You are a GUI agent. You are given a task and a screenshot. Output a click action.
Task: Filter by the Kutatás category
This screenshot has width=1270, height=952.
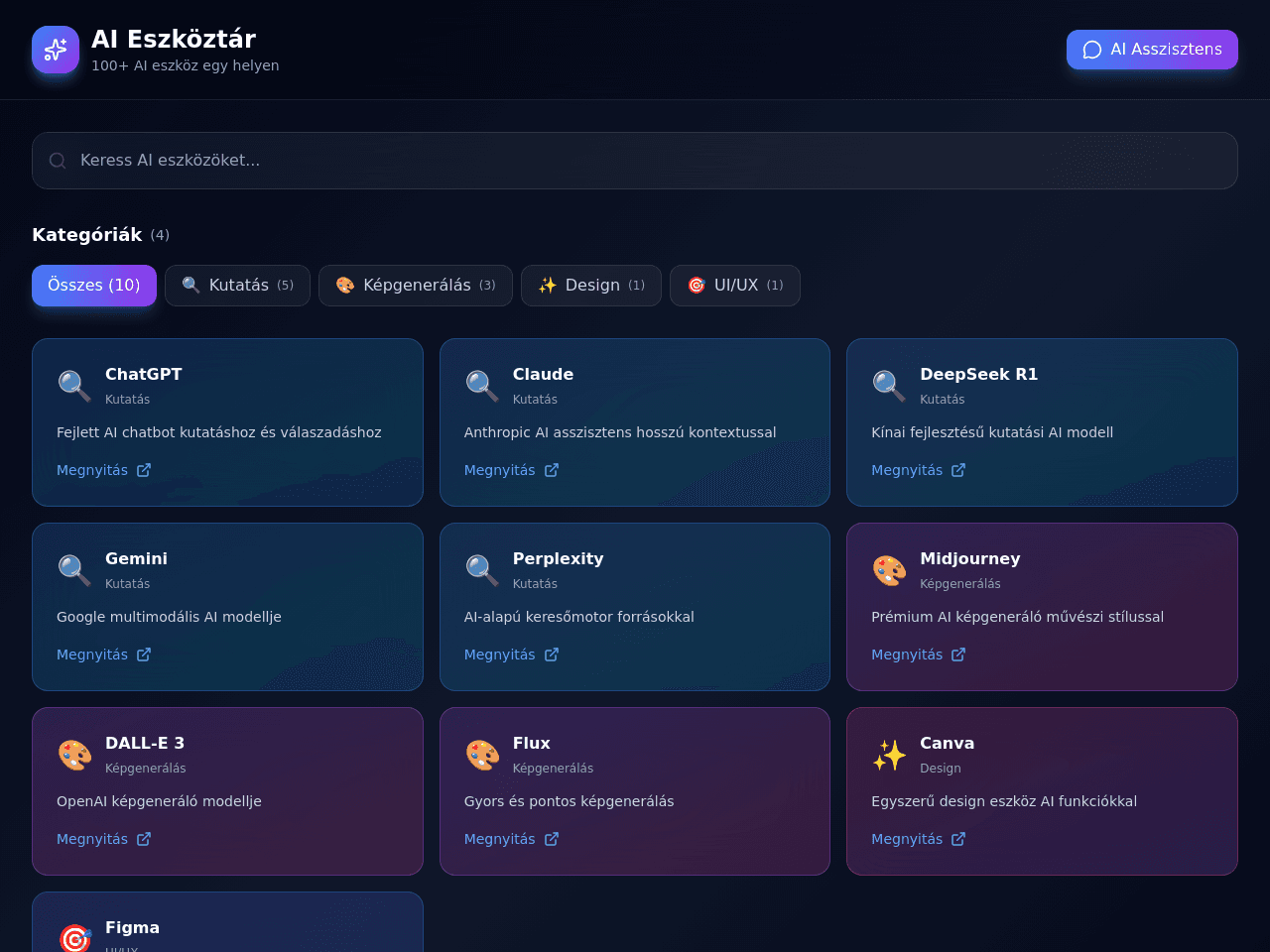237,286
